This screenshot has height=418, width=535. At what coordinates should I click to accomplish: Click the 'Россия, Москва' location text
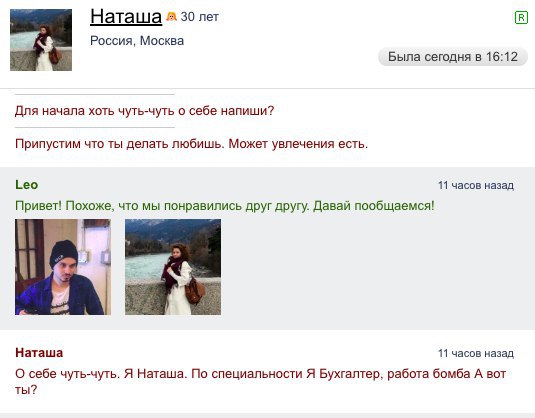[137, 41]
